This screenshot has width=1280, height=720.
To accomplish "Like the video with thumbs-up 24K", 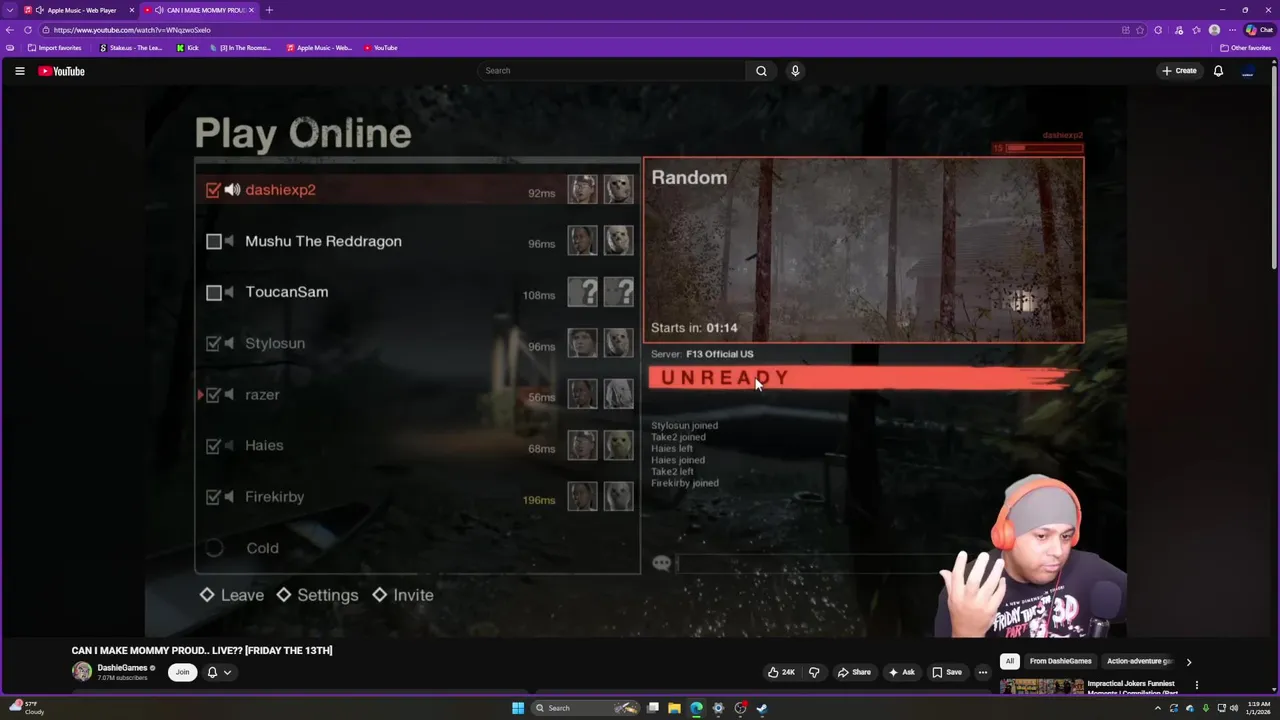I will pyautogui.click(x=781, y=672).
